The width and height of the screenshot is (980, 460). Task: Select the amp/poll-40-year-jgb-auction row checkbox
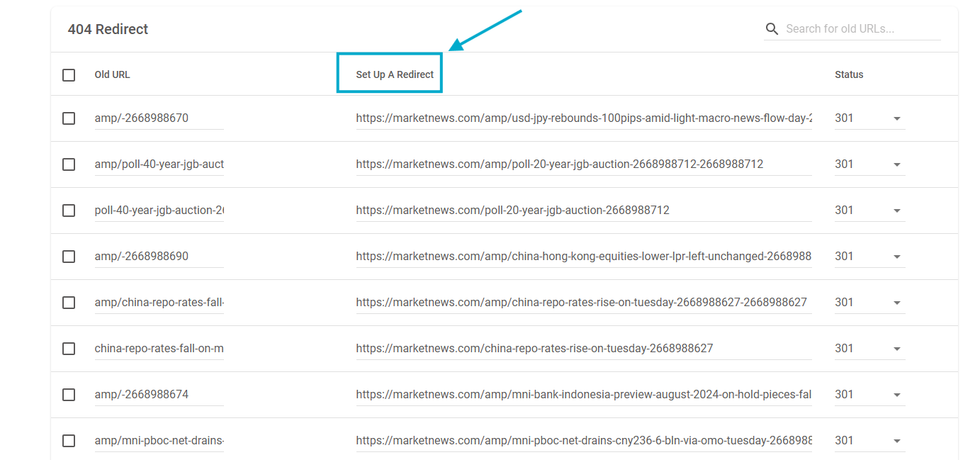point(69,164)
